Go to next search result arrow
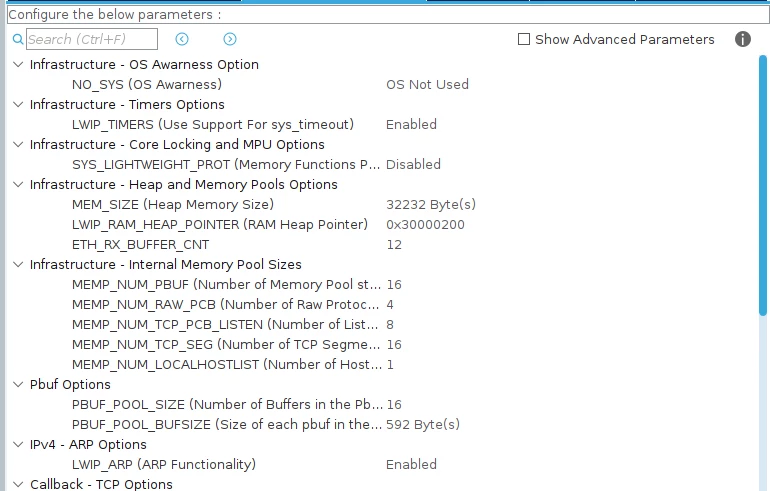770x491 pixels. (x=230, y=39)
